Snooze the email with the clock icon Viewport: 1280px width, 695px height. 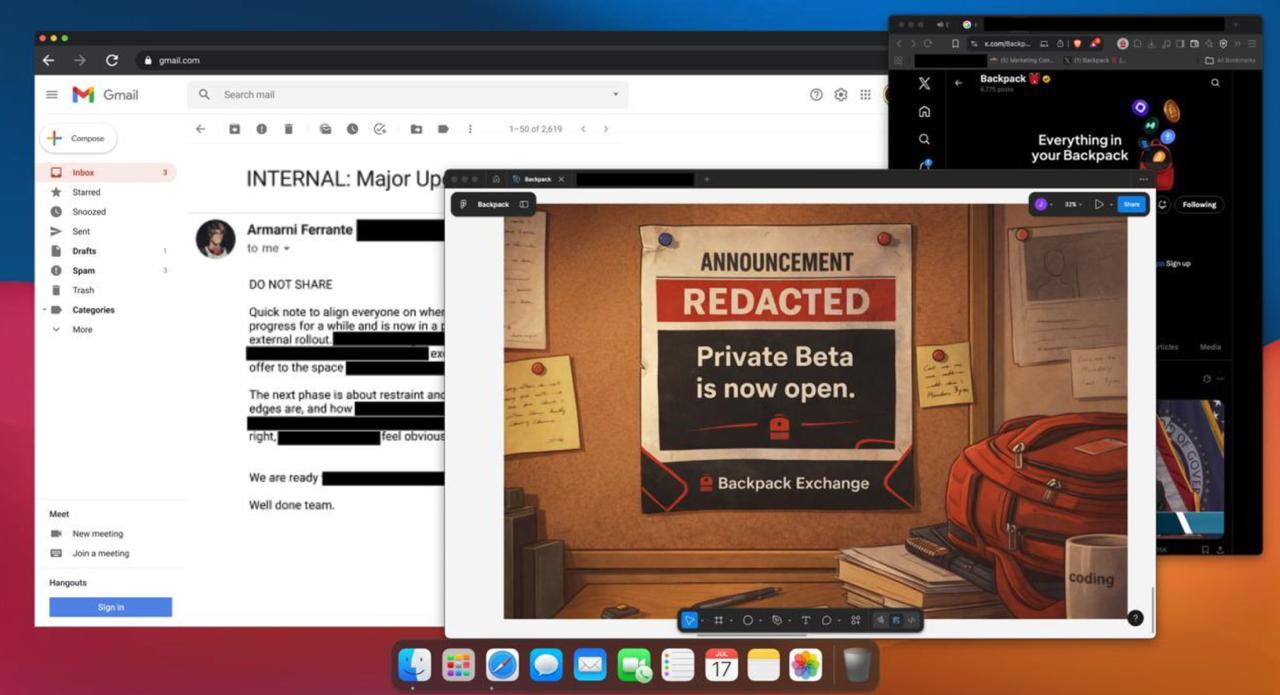click(x=352, y=129)
